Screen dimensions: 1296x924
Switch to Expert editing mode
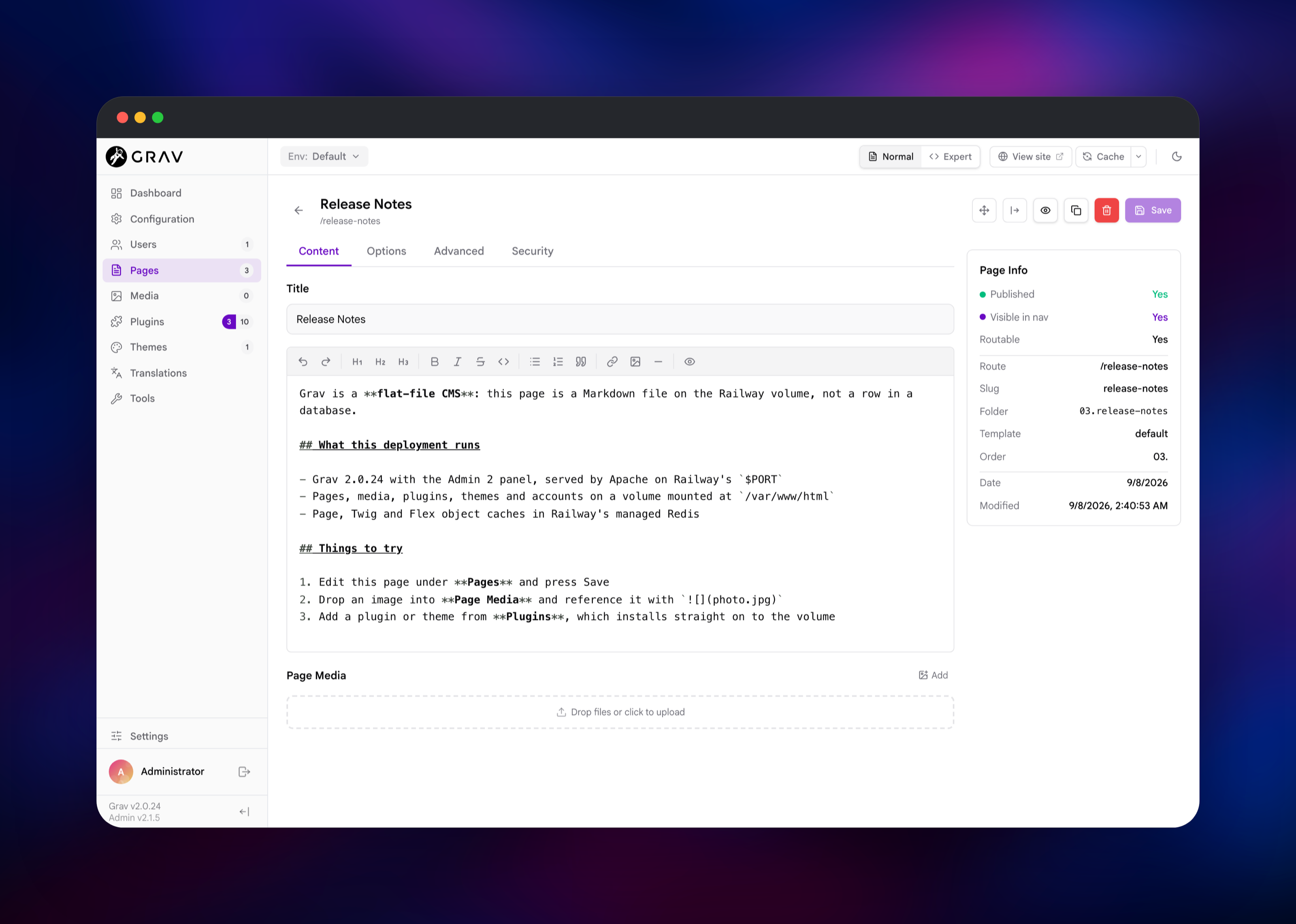950,156
